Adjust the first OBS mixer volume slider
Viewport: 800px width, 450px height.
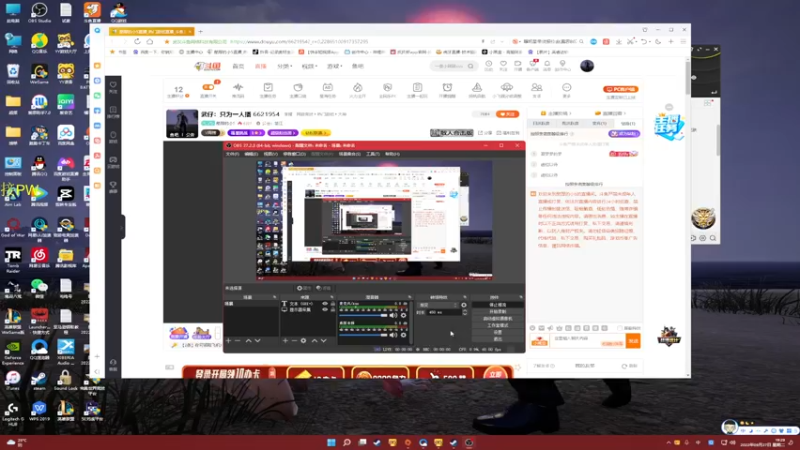click(x=363, y=315)
